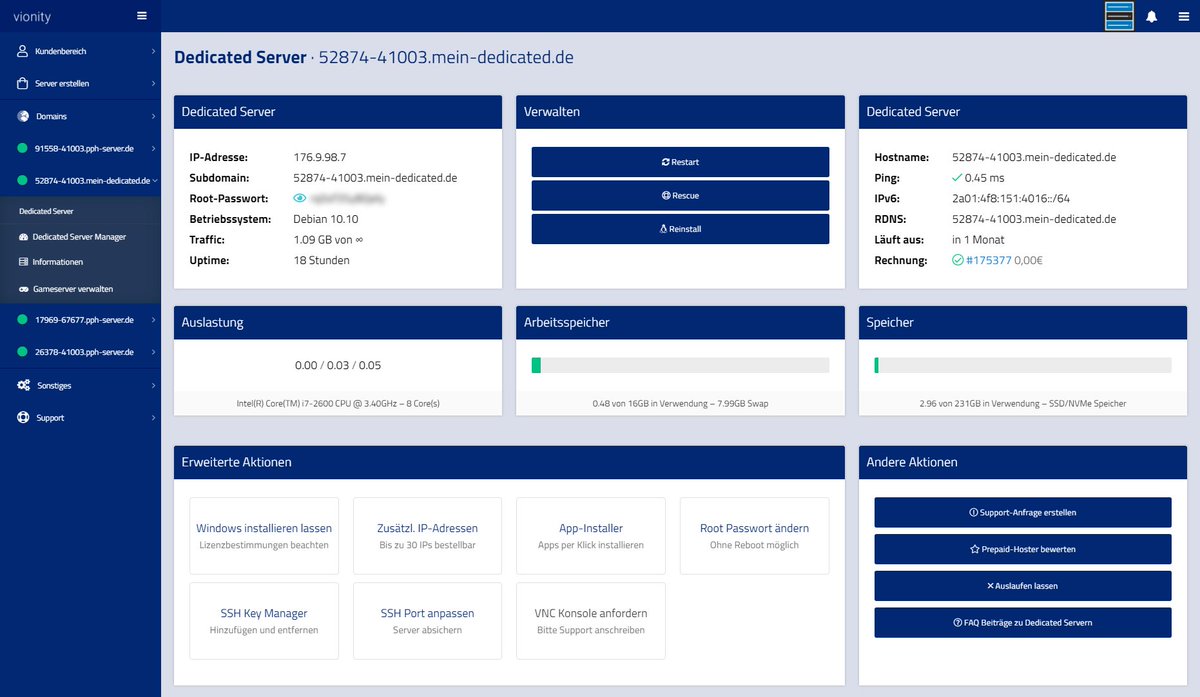This screenshot has height=697, width=1200.
Task: Expand the 91558-41003.pph-server.de entry
Action: pos(153,149)
